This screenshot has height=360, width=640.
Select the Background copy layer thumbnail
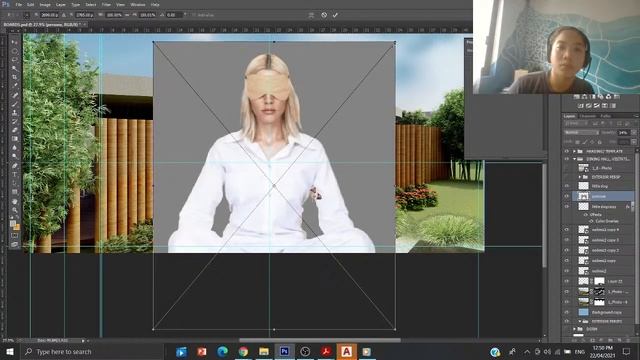(x=584, y=312)
